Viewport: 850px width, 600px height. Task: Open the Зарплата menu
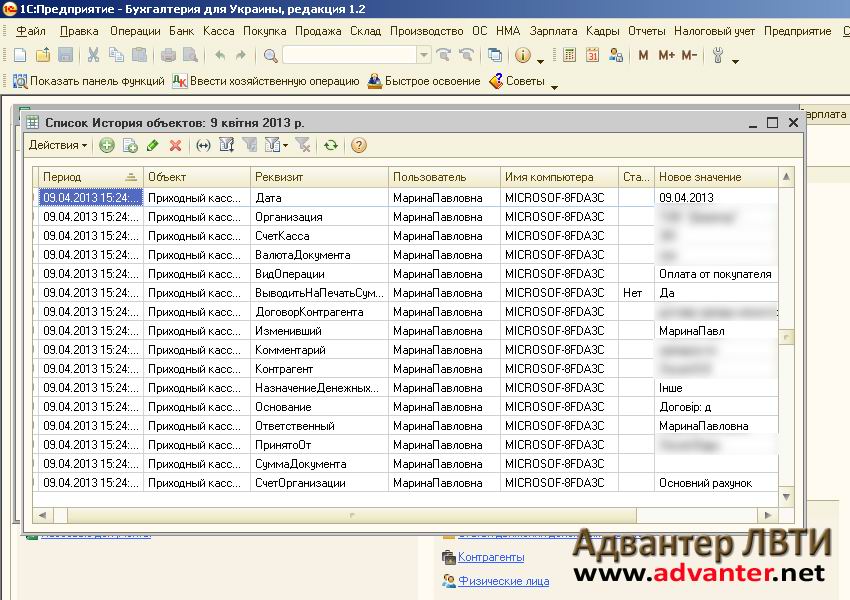tap(553, 31)
